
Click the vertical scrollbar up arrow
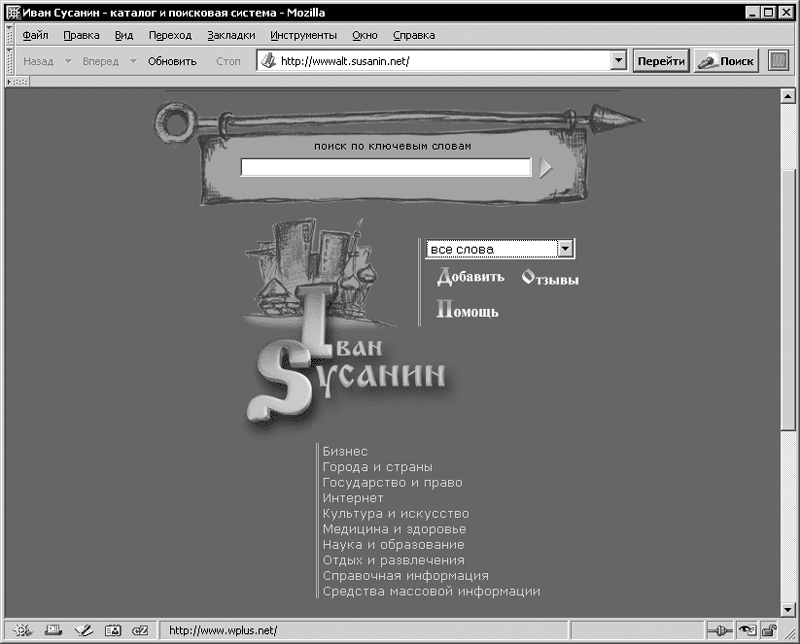point(788,96)
